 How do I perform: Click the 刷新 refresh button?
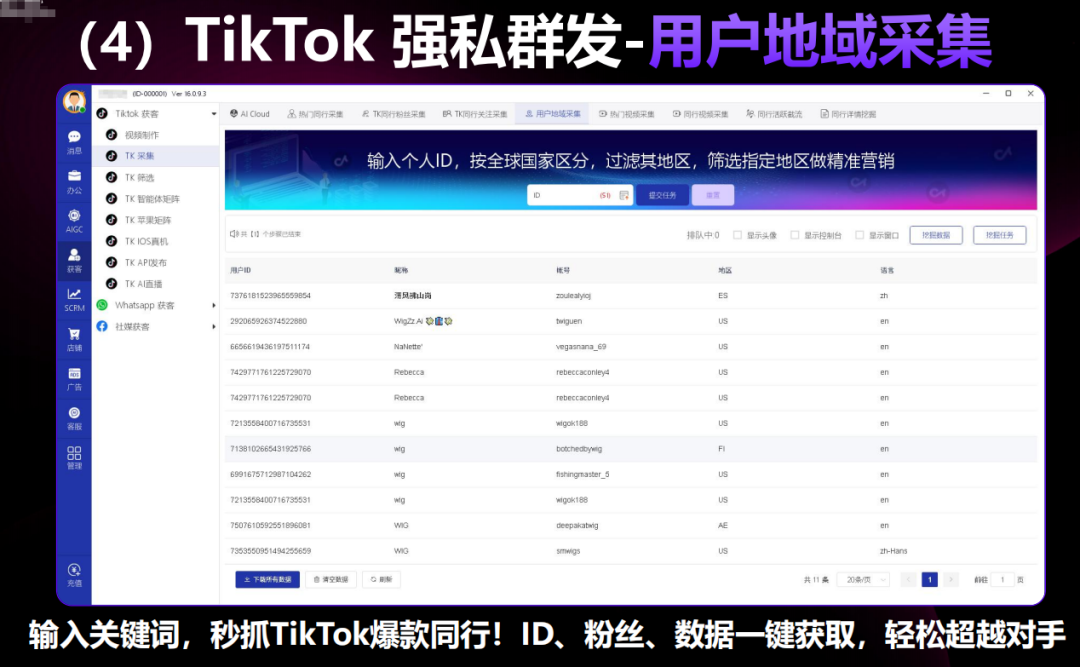coord(381,580)
